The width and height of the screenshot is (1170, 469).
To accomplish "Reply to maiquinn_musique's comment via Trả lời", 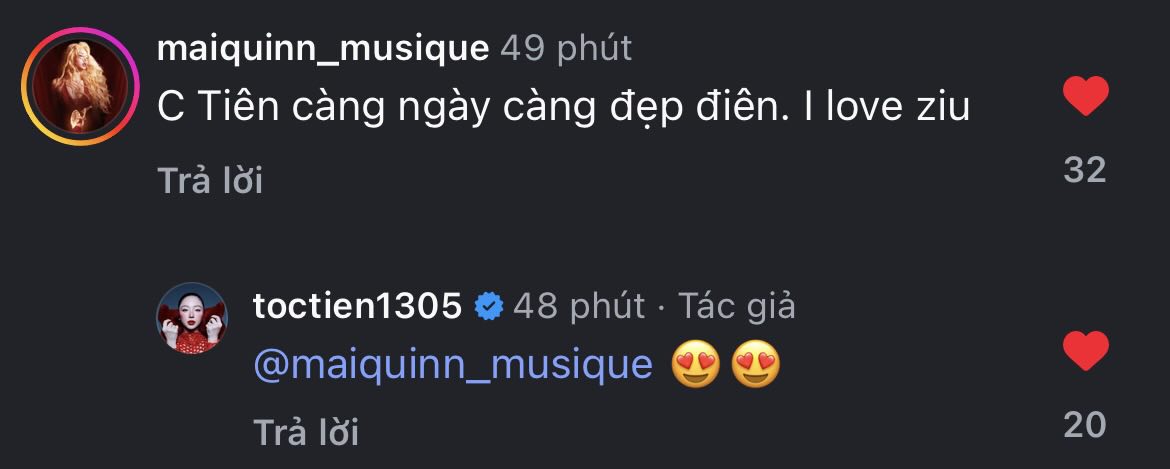I will click(x=209, y=180).
